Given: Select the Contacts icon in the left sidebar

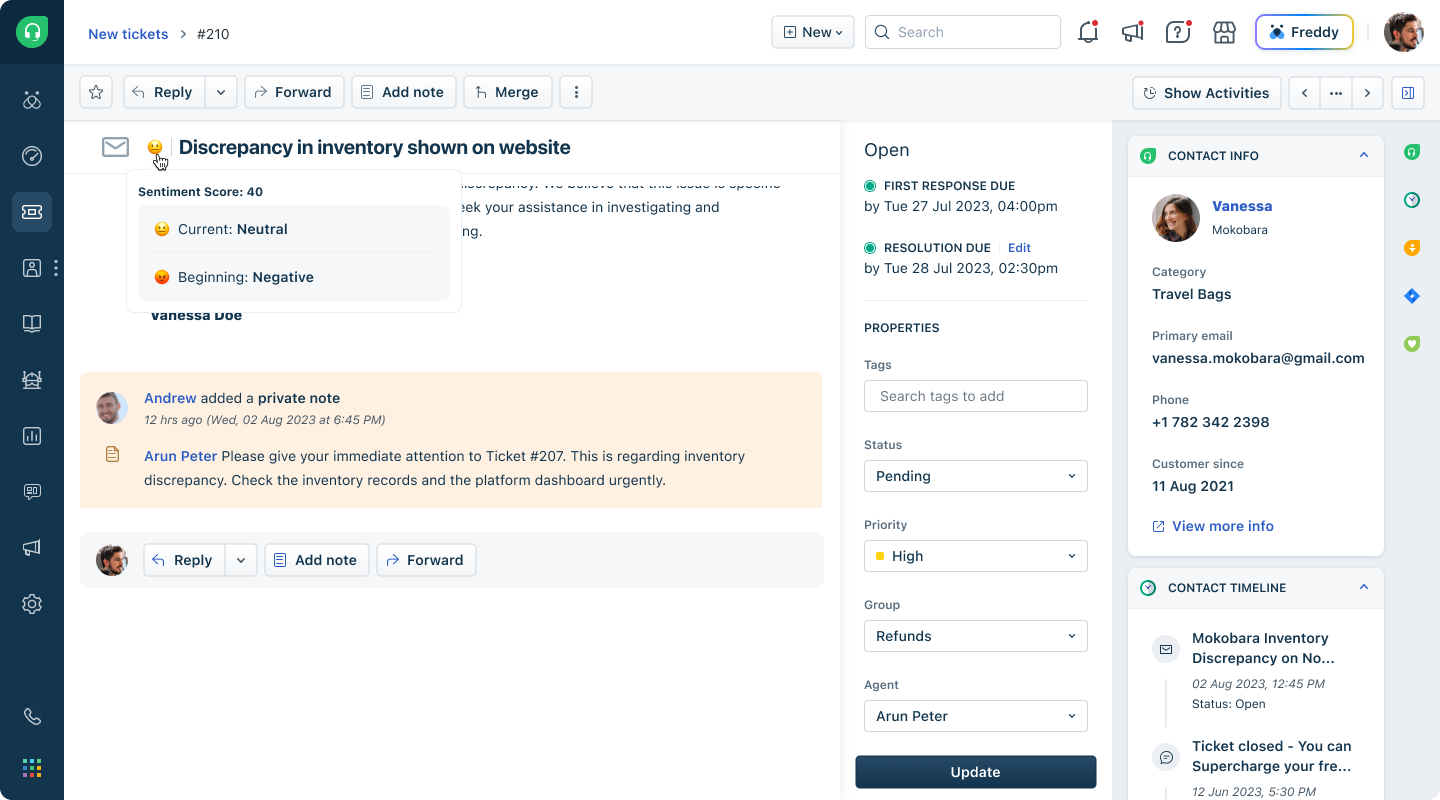Looking at the screenshot, I should pyautogui.click(x=30, y=268).
